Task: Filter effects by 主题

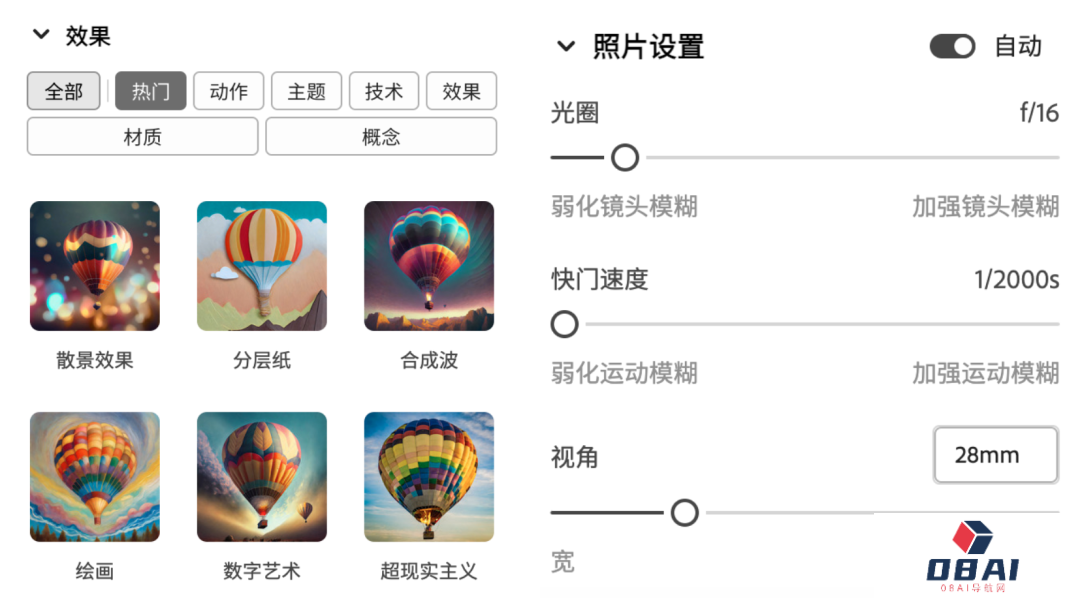Action: click(307, 91)
